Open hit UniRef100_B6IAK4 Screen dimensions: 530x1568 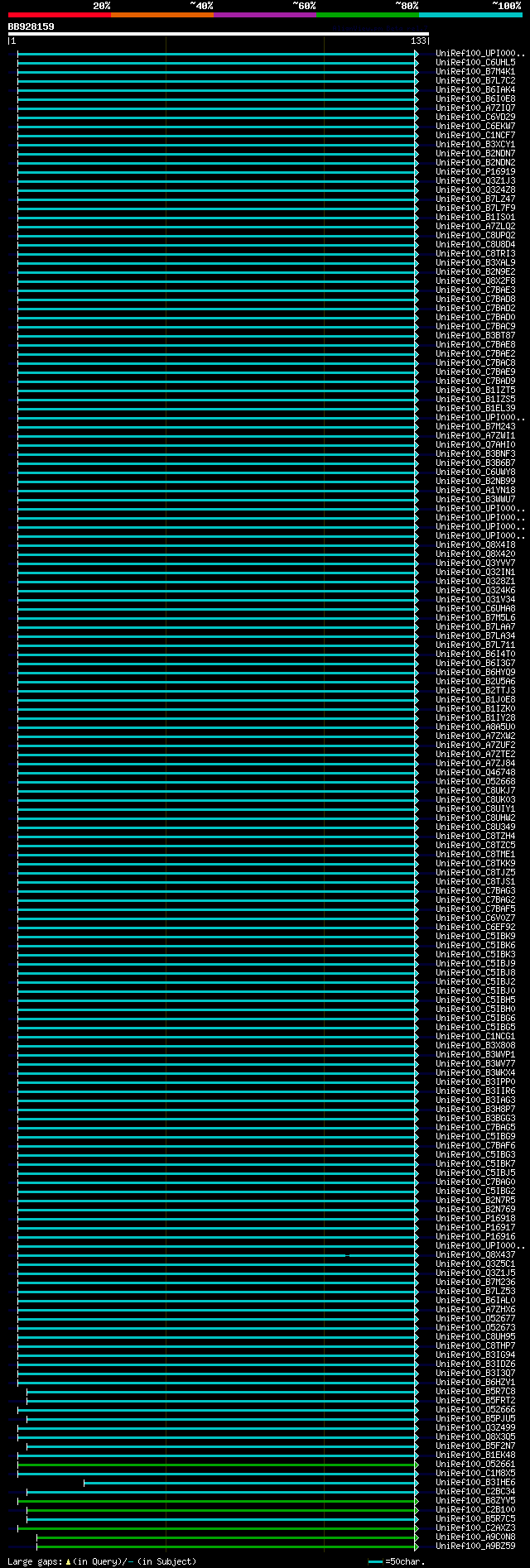click(x=476, y=89)
